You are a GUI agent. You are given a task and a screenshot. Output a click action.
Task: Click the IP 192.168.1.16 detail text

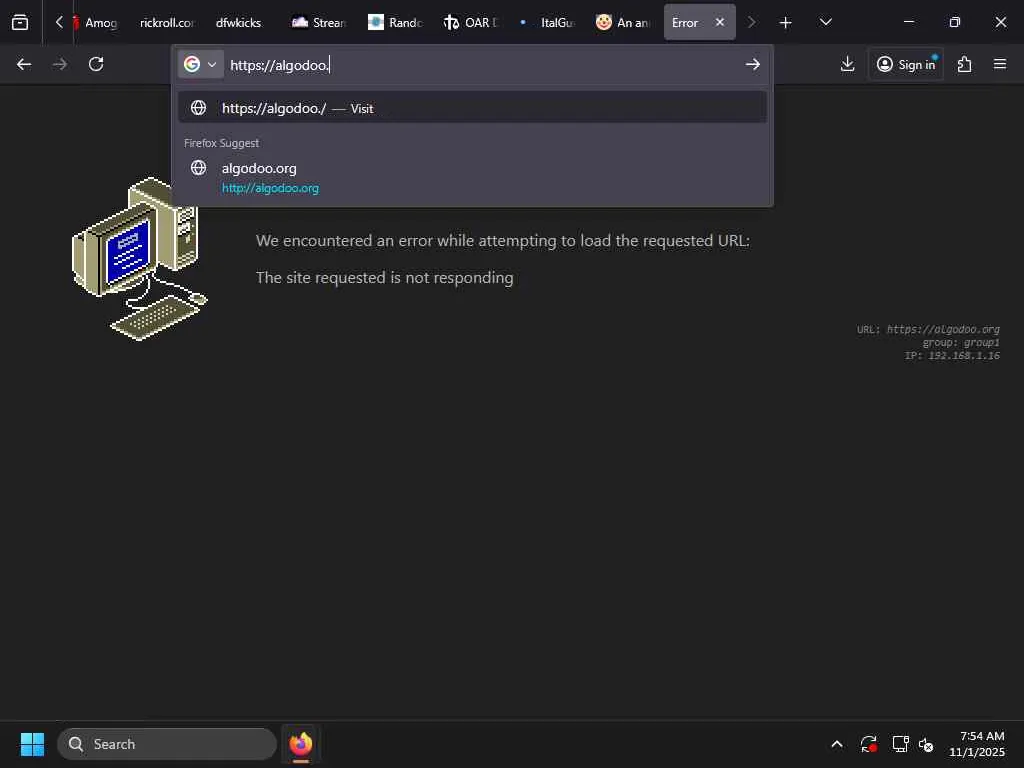[x=952, y=355]
